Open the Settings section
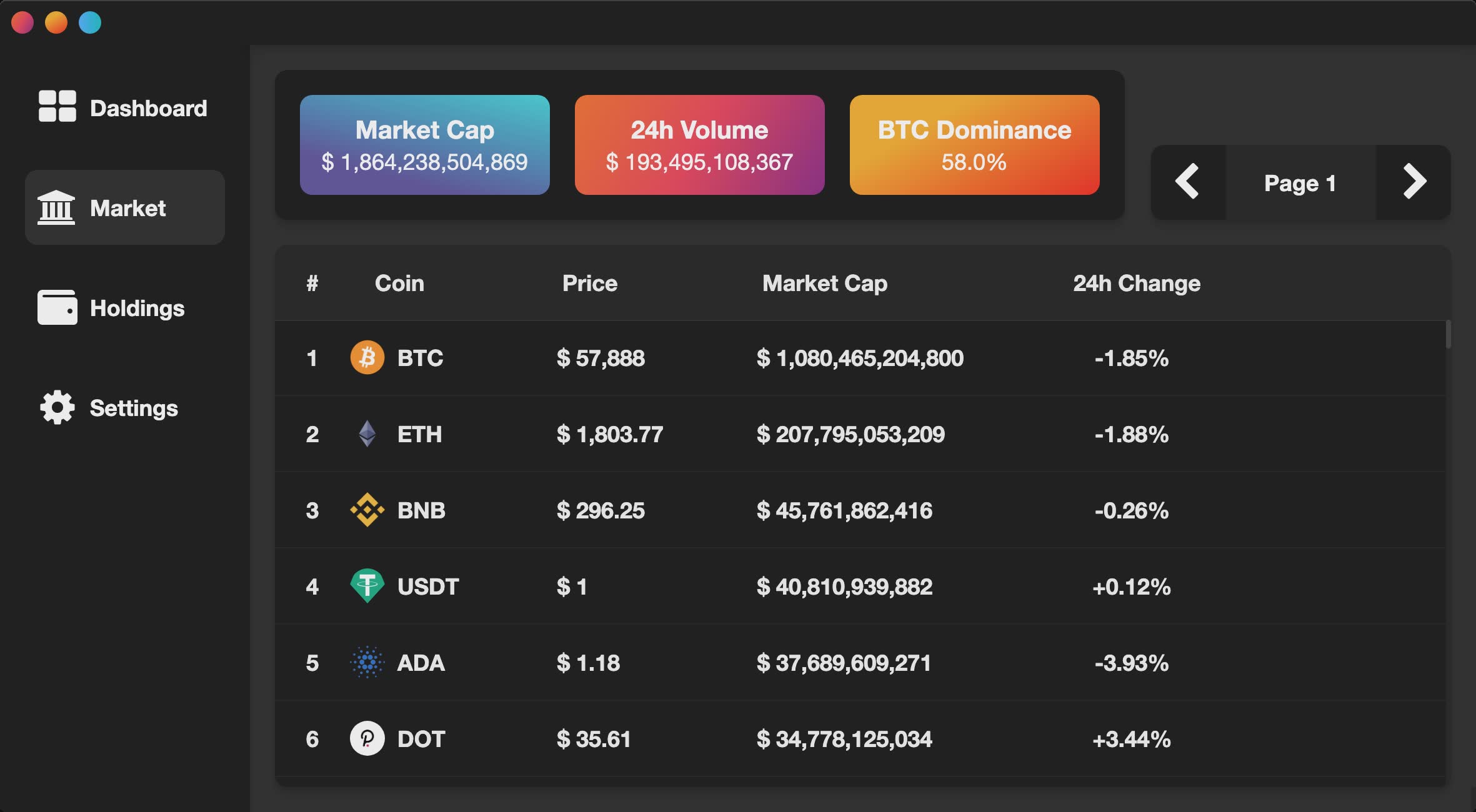The image size is (1476, 812). point(134,408)
